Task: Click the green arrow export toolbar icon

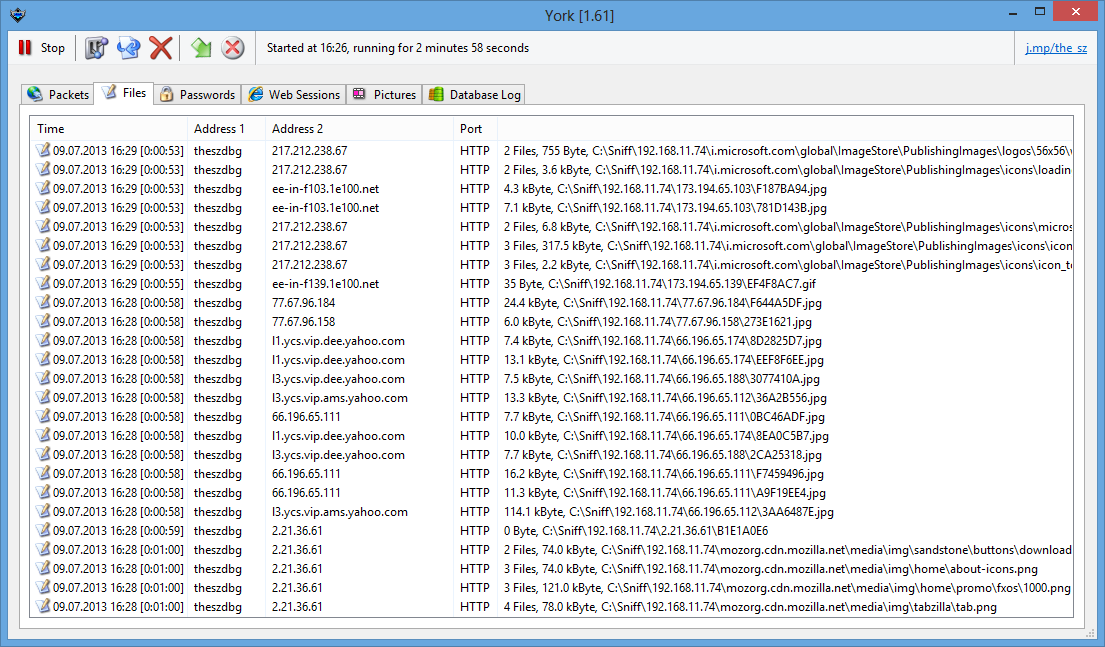Action: point(201,48)
